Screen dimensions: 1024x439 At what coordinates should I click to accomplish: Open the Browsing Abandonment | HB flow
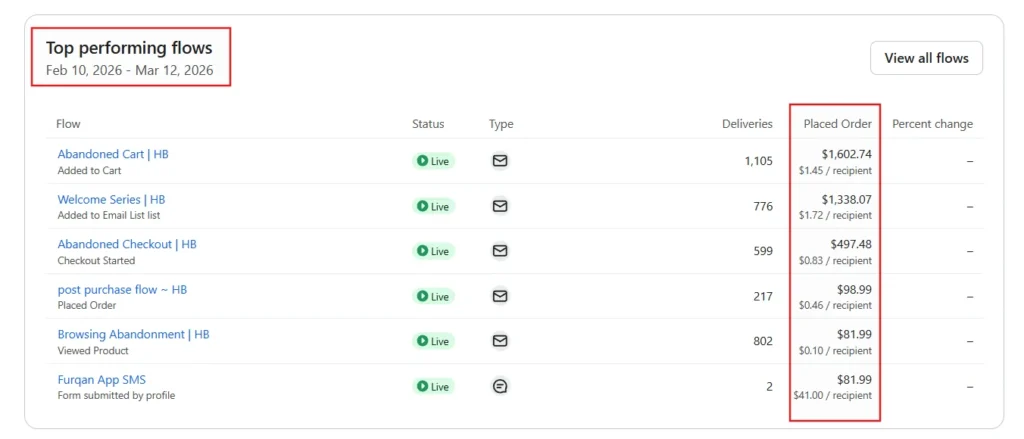point(133,334)
